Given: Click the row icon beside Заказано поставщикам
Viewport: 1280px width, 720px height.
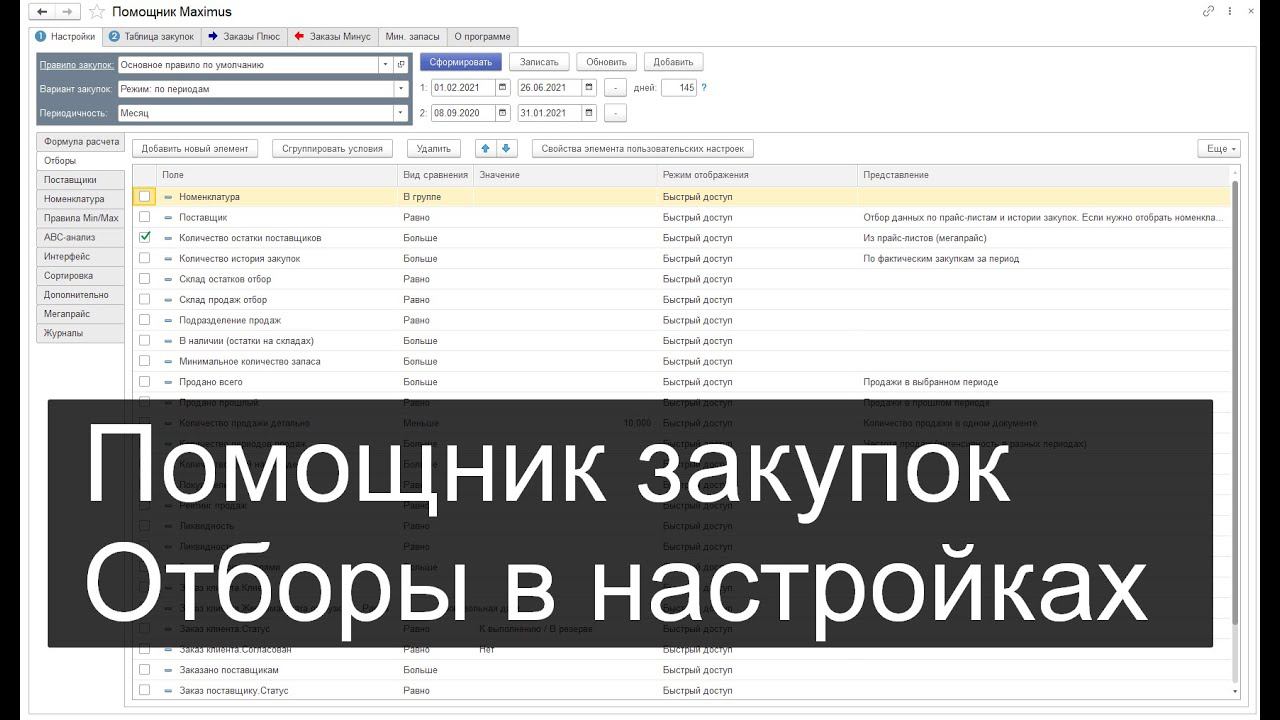Looking at the screenshot, I should click(168, 670).
